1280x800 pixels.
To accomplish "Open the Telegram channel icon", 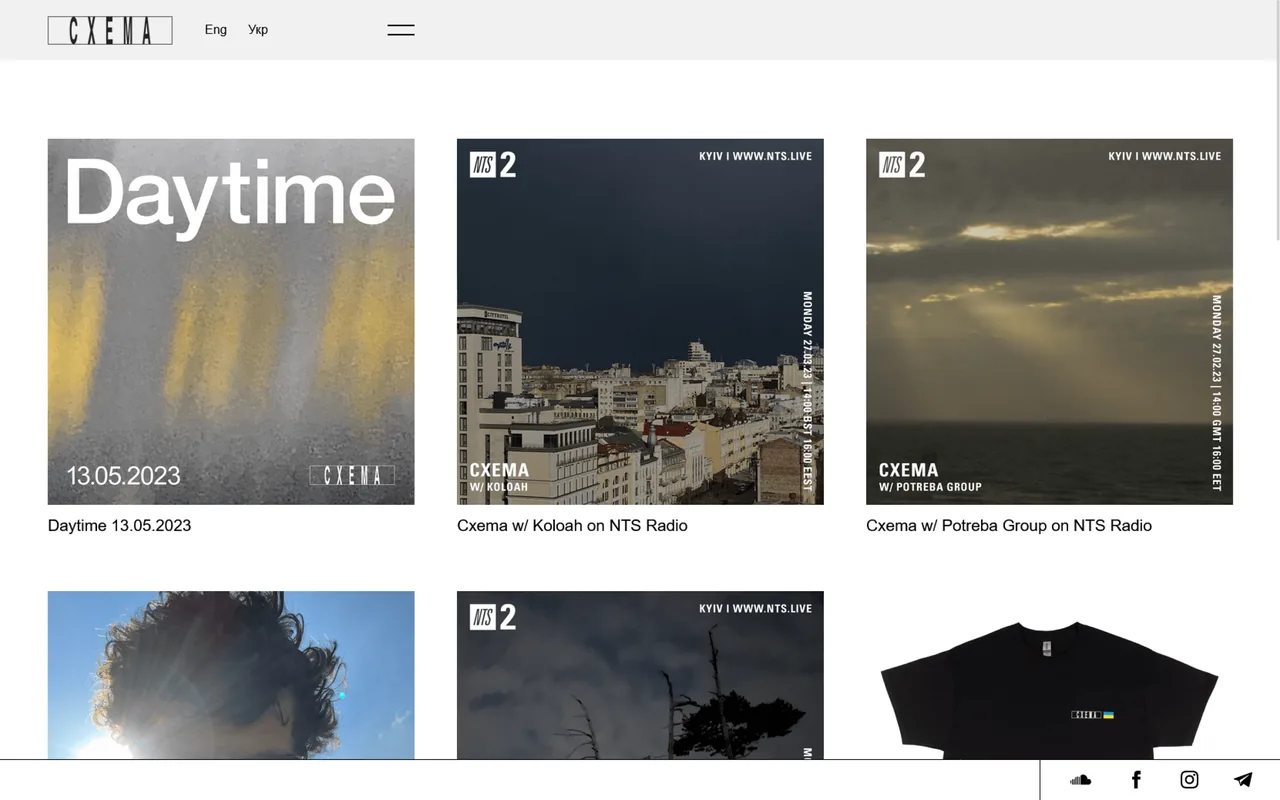I will 1243,780.
